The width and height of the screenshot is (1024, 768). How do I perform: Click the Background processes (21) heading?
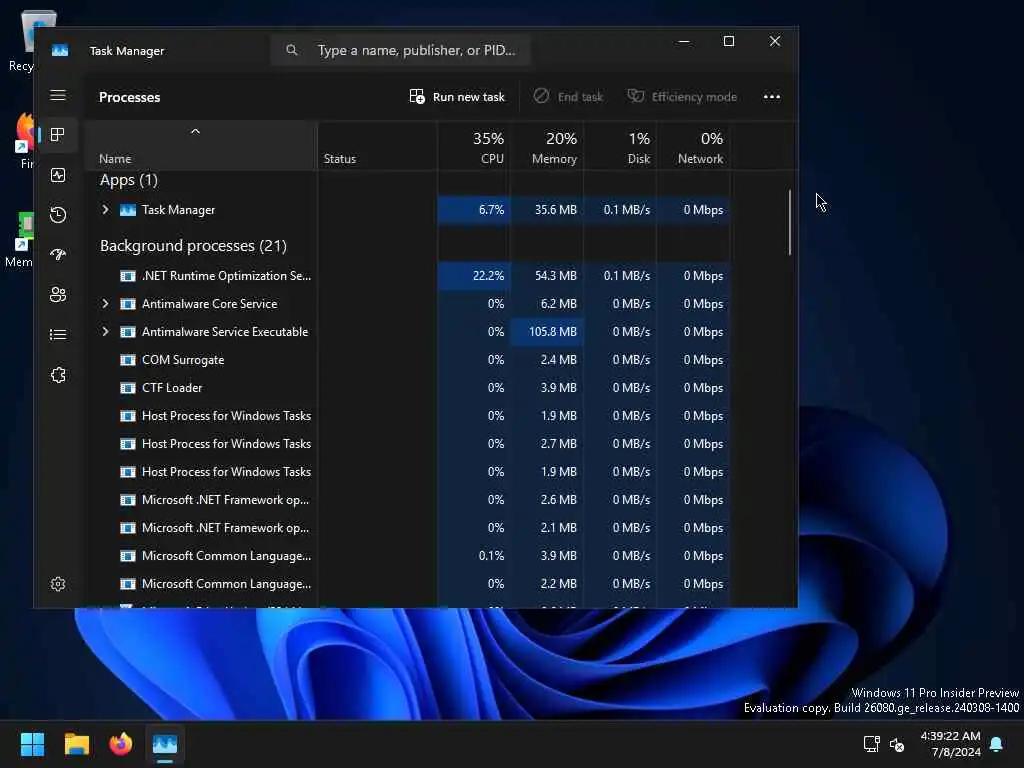(x=193, y=246)
